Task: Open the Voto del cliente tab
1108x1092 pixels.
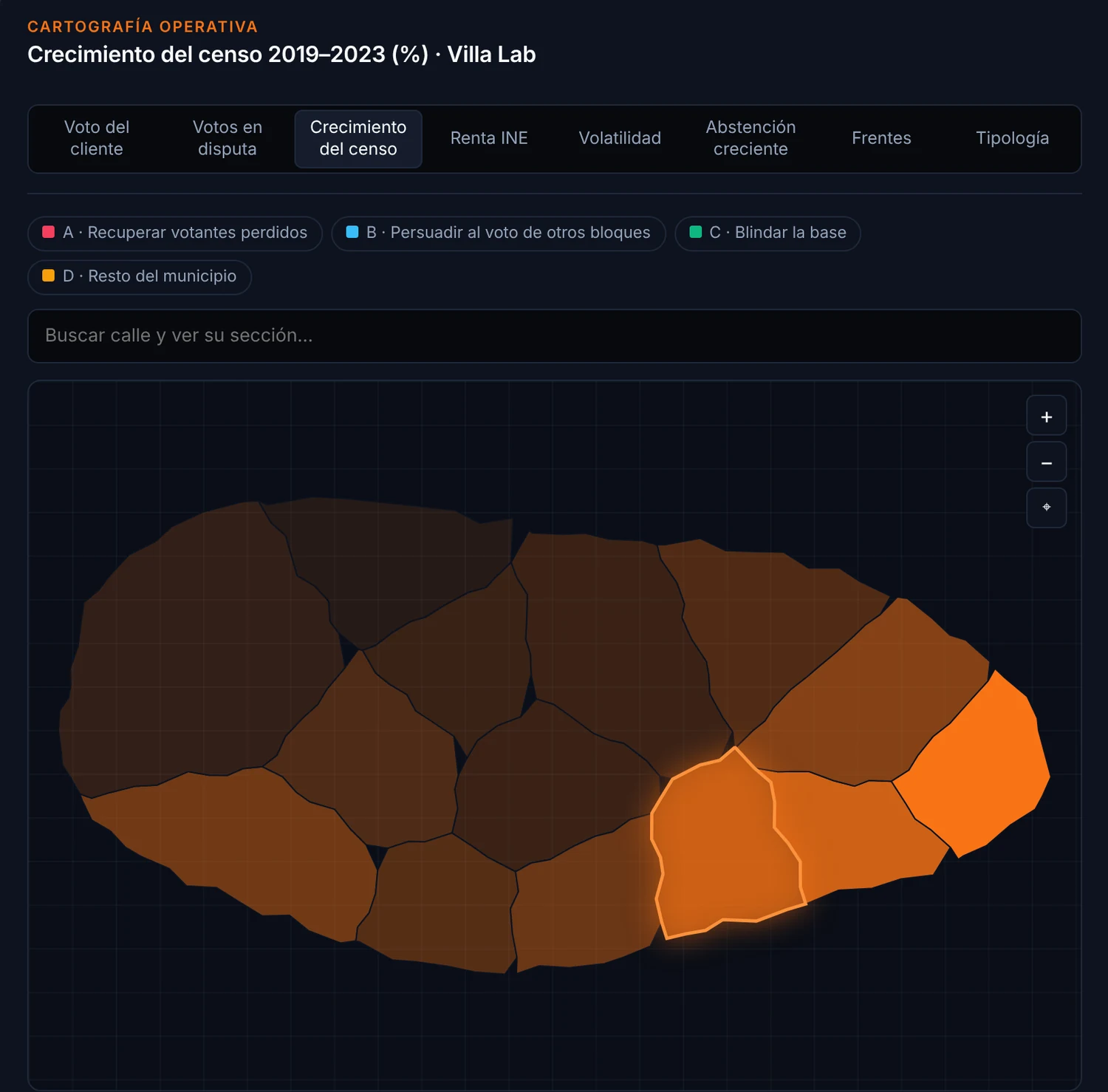Action: tap(97, 138)
